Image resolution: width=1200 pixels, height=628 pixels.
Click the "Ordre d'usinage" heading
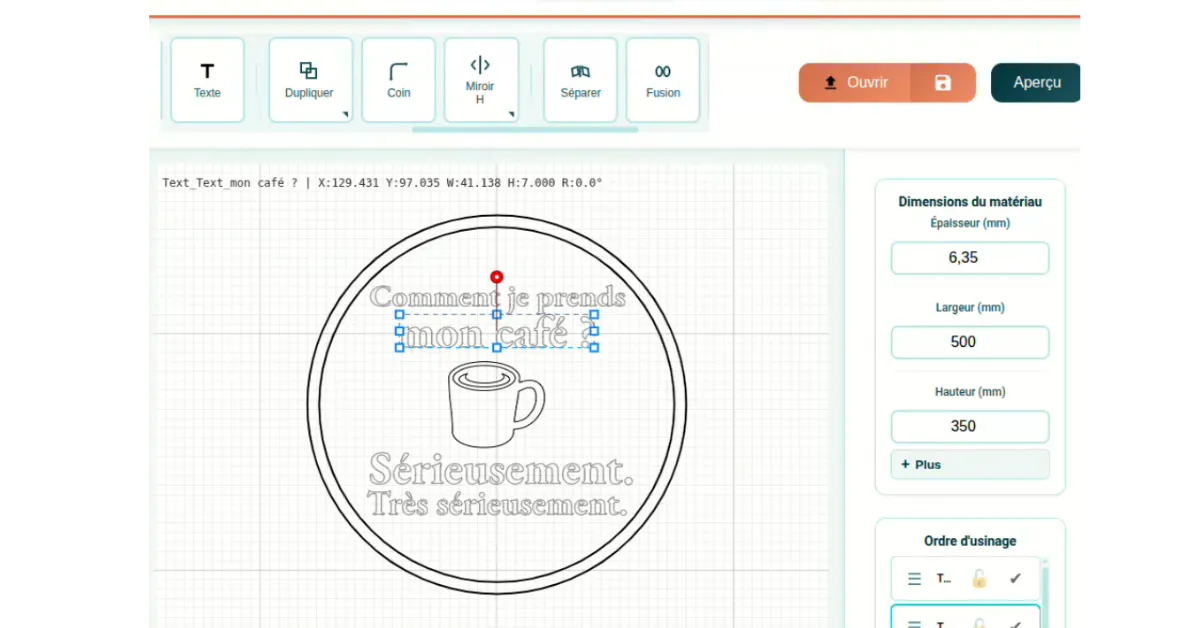970,541
